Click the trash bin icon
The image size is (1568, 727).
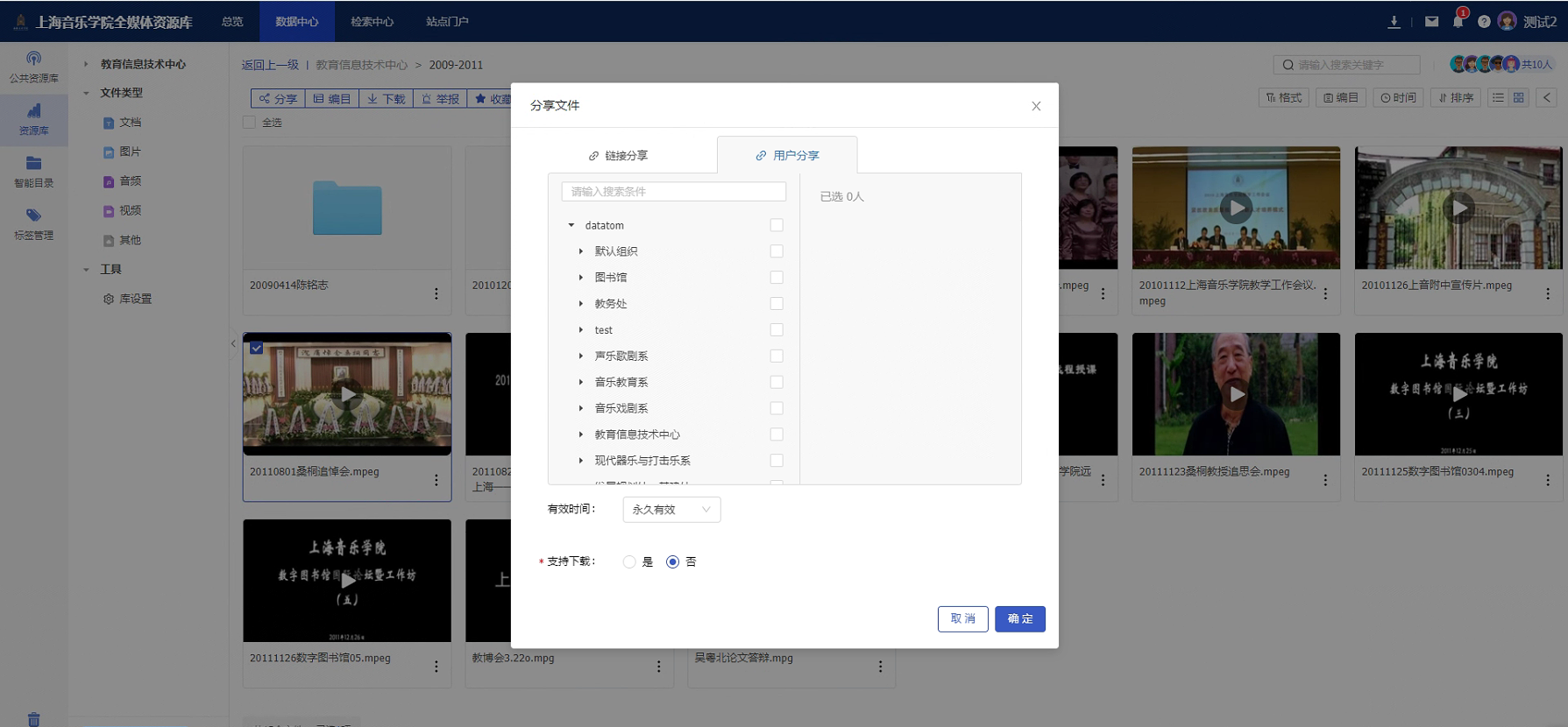tap(33, 719)
